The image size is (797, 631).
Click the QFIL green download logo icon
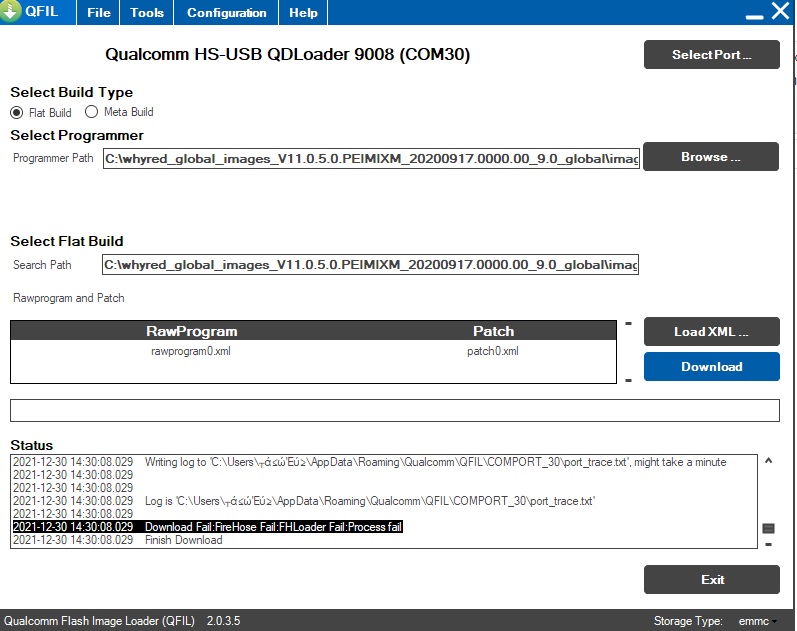[11, 12]
